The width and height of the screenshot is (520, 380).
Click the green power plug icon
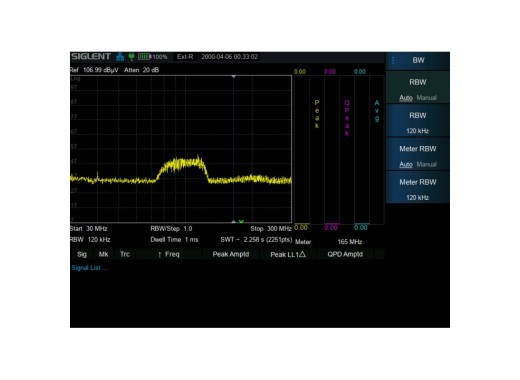pos(132,57)
